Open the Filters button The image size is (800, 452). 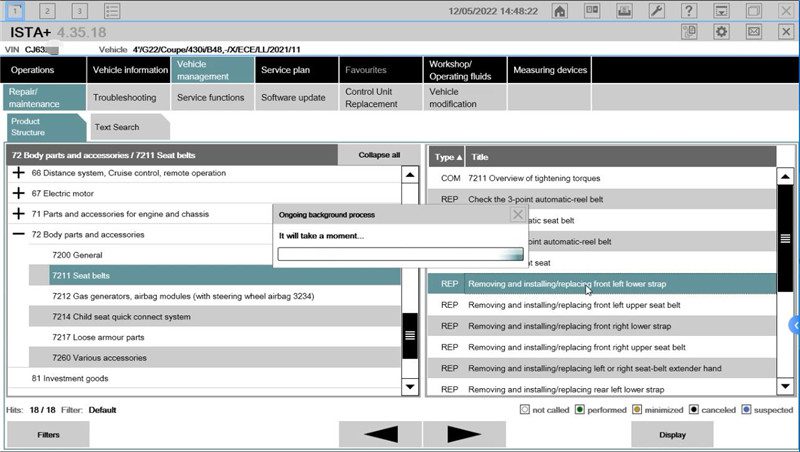click(48, 435)
